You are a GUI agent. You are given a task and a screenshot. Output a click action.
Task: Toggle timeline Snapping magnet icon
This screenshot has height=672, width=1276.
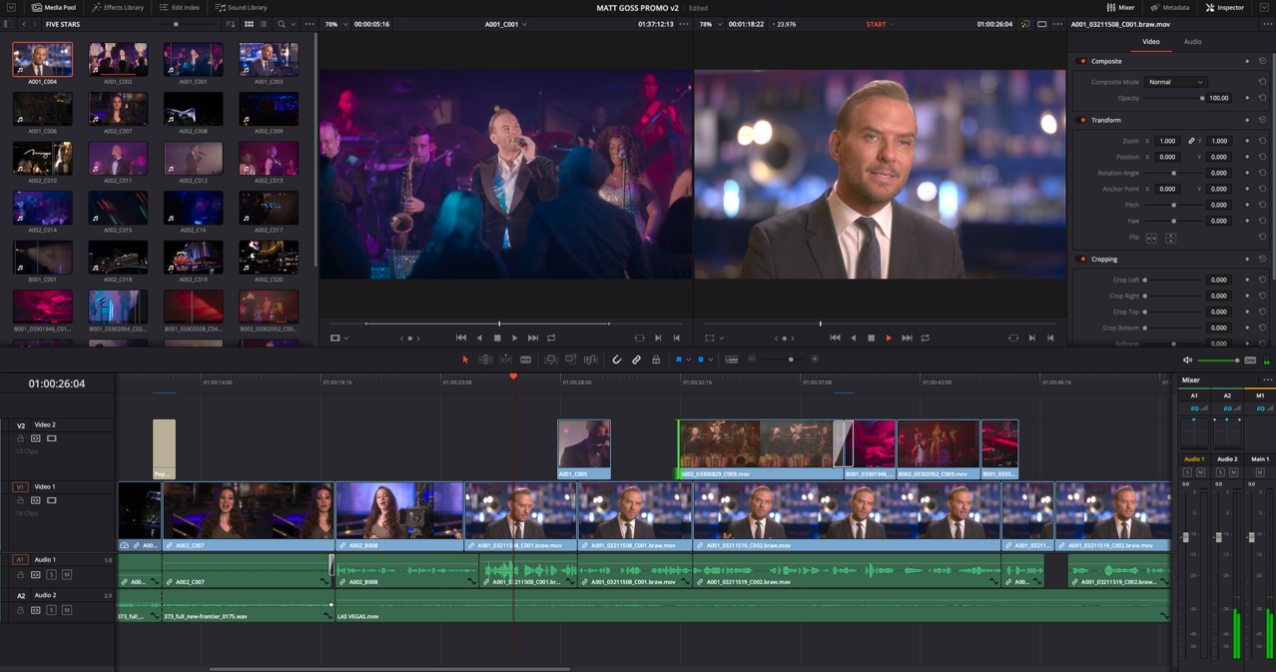tap(617, 359)
